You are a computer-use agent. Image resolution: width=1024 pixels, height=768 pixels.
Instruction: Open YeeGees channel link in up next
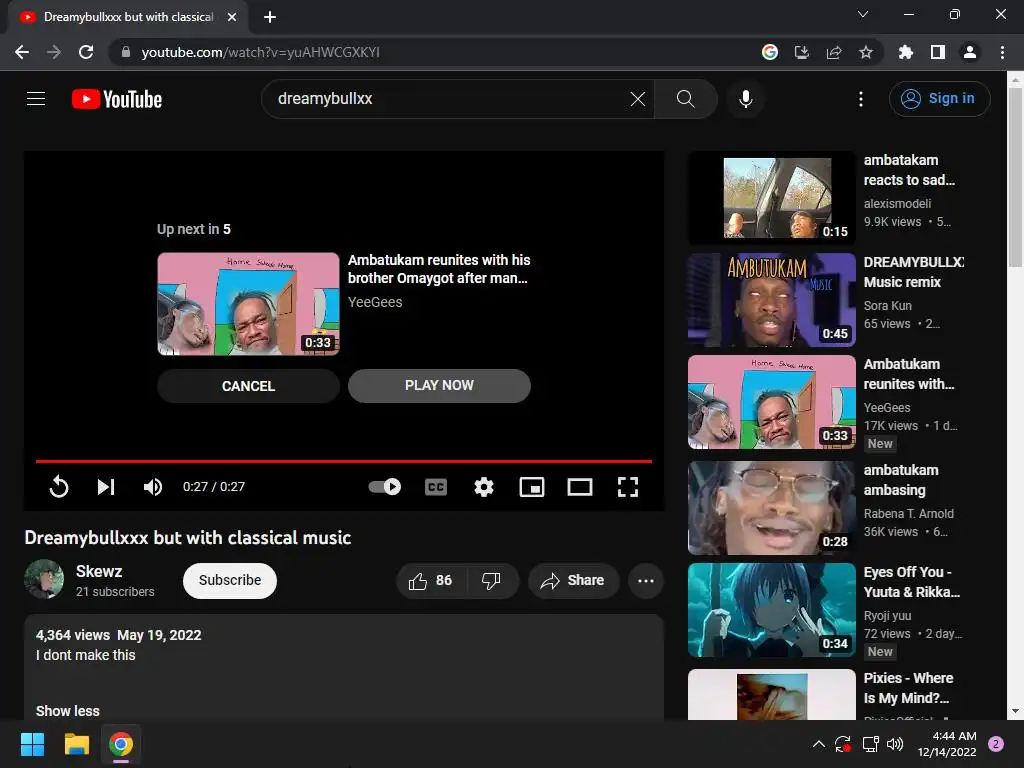(x=375, y=302)
